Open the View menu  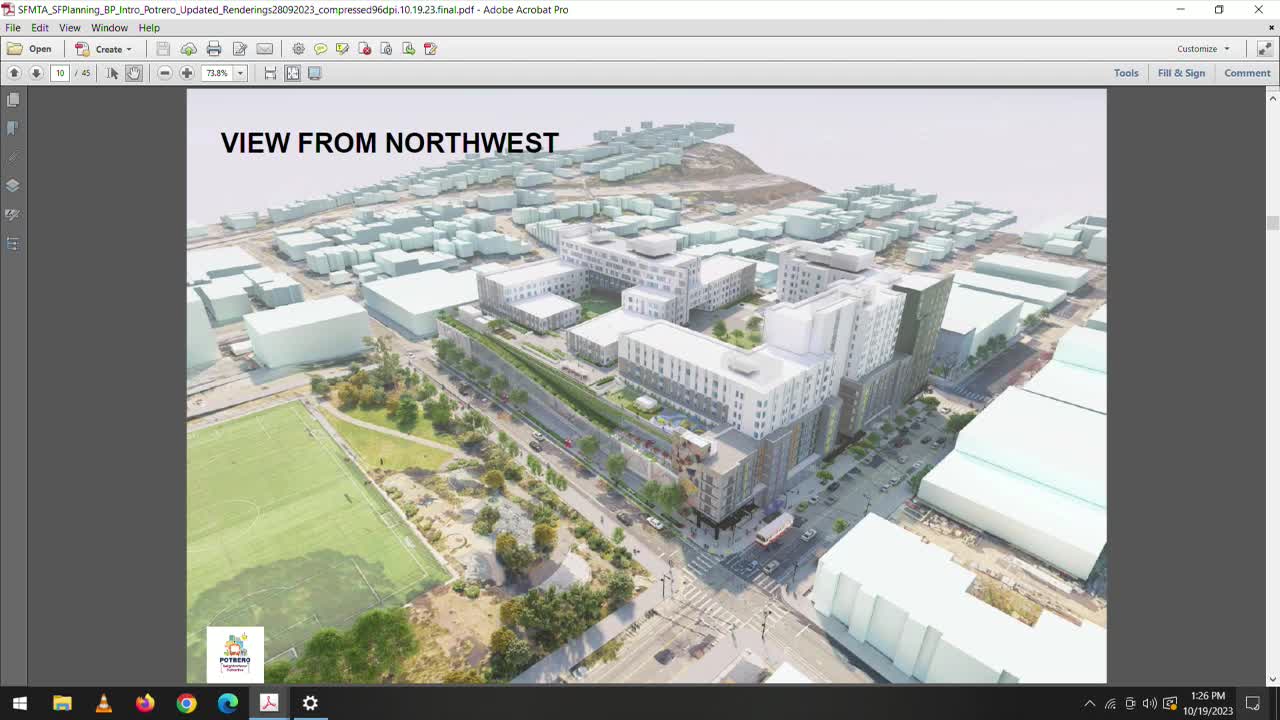[69, 27]
